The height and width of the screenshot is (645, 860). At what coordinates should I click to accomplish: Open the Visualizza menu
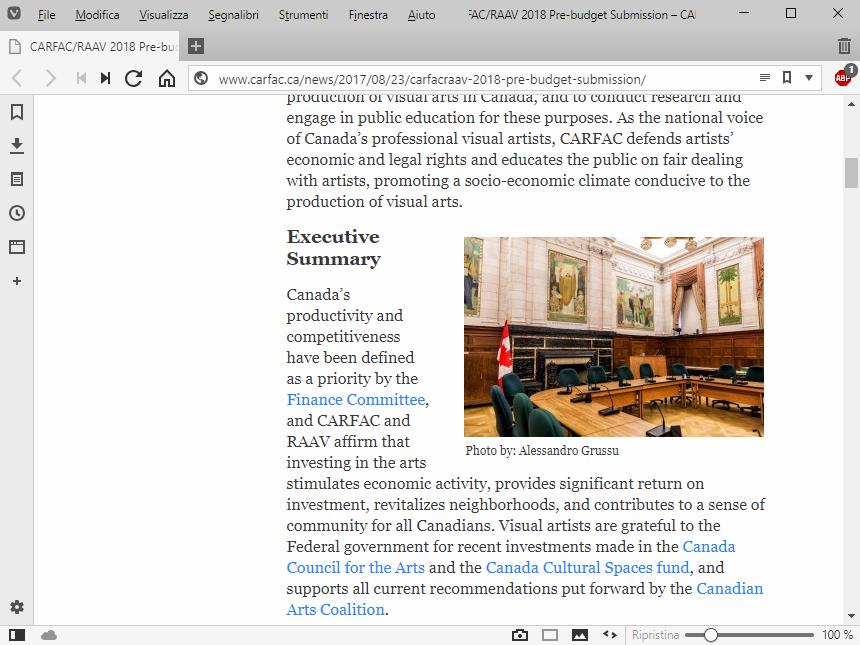pyautogui.click(x=163, y=15)
